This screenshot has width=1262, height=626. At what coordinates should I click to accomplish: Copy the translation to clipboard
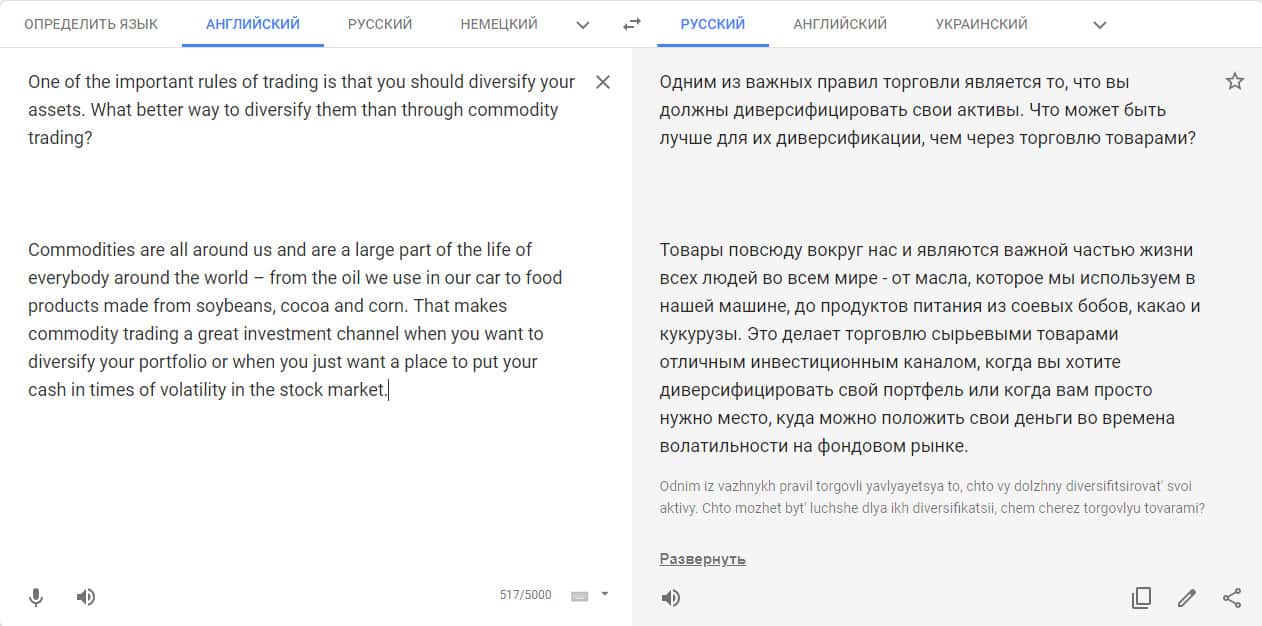[x=1141, y=598]
